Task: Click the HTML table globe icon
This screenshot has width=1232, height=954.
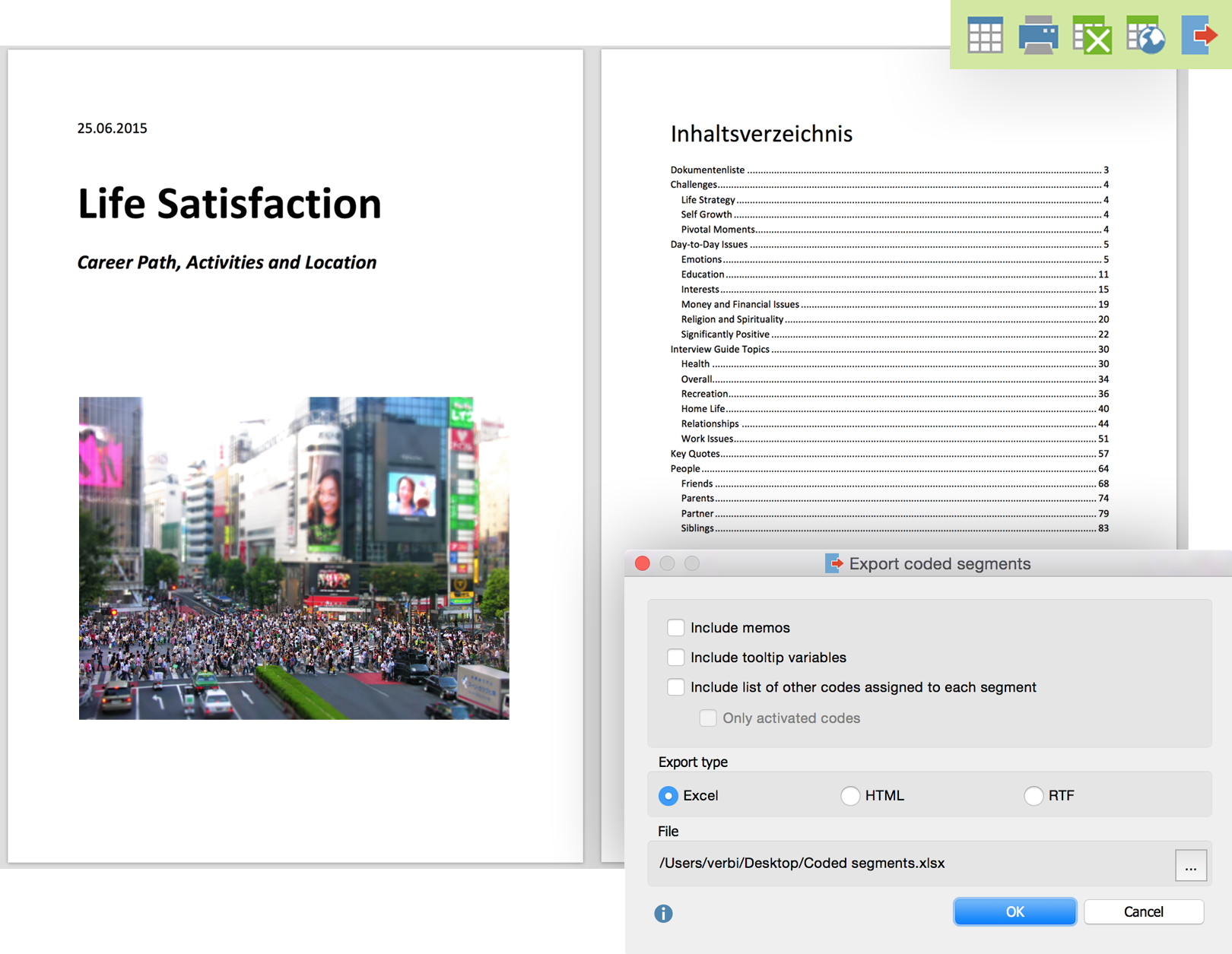Action: pos(1146,35)
